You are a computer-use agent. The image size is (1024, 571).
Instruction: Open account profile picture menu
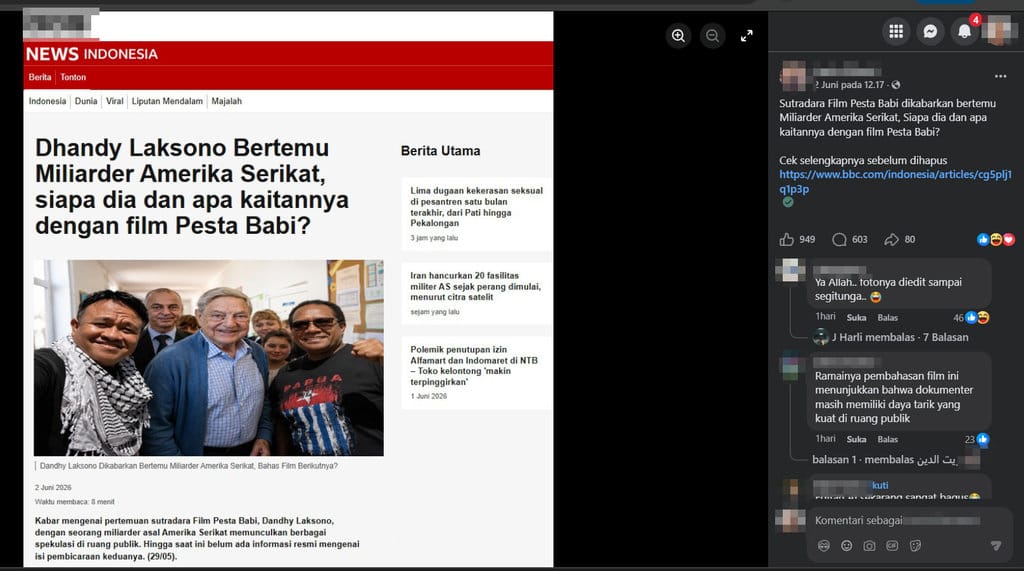(999, 31)
